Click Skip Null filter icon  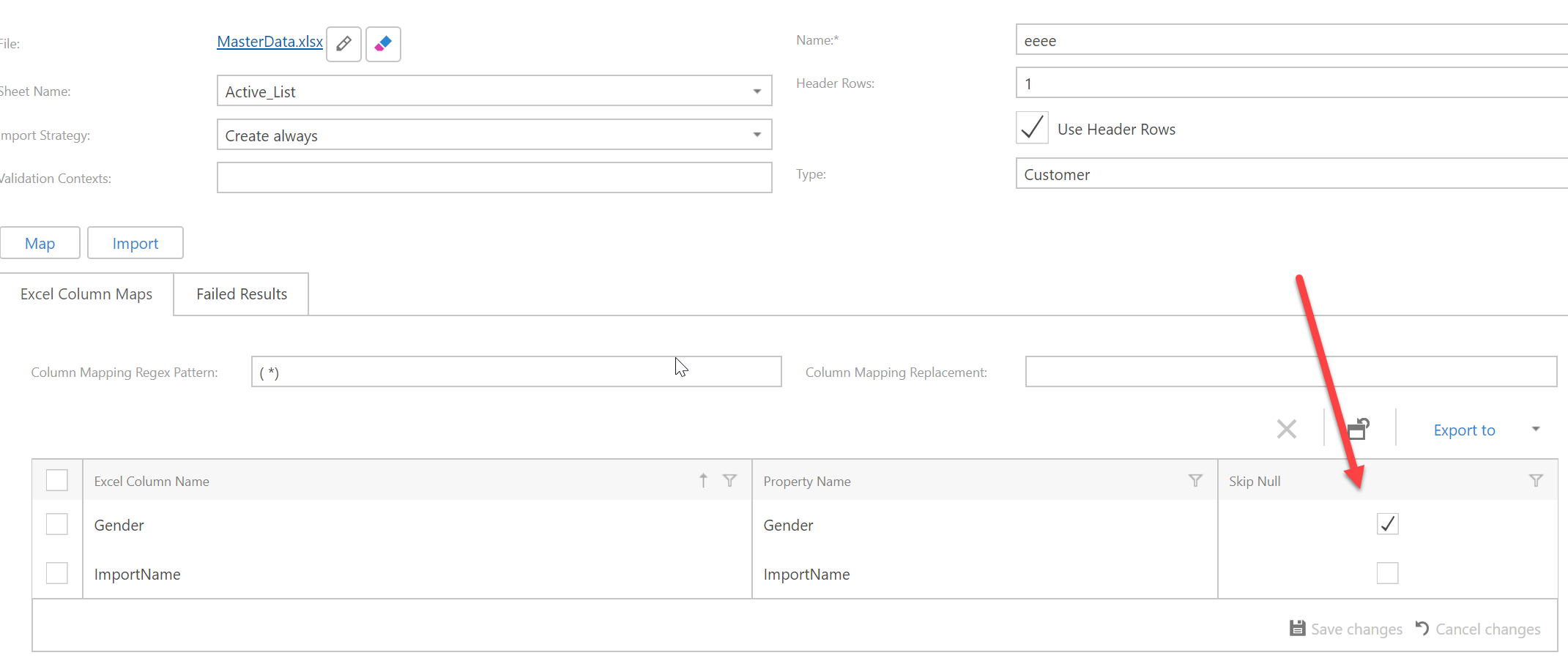(x=1536, y=480)
